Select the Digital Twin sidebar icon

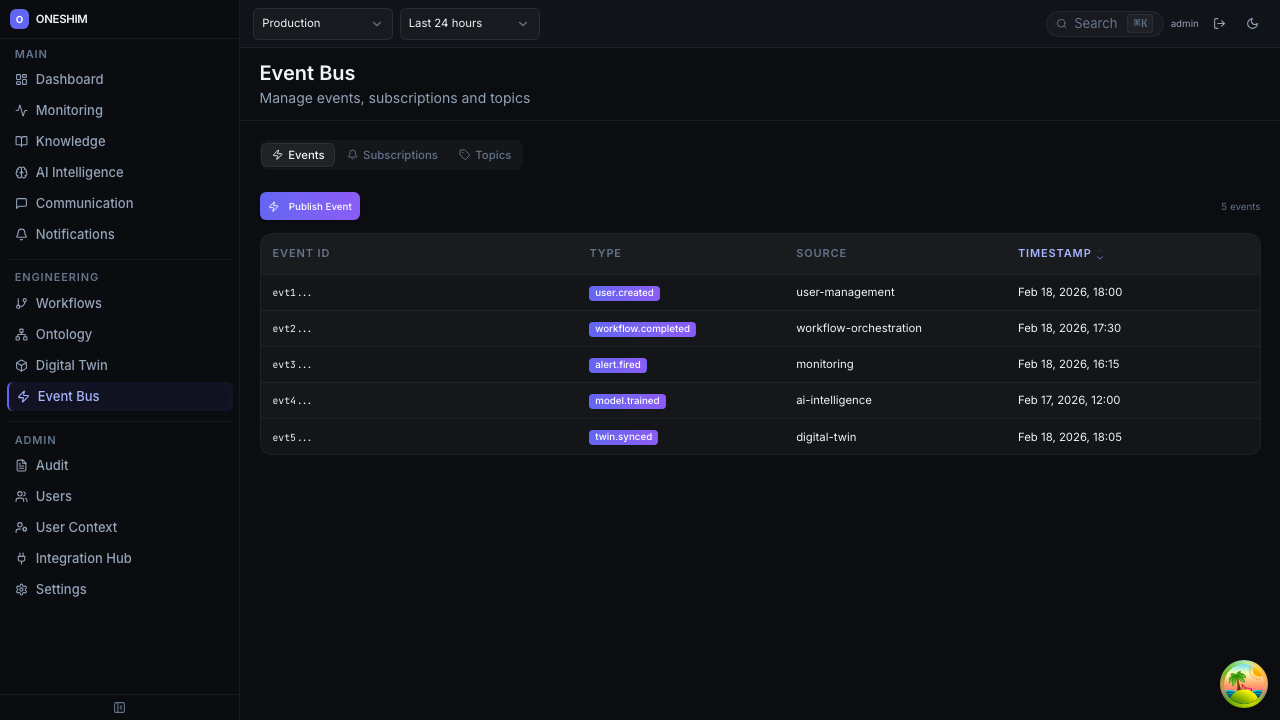coord(21,365)
